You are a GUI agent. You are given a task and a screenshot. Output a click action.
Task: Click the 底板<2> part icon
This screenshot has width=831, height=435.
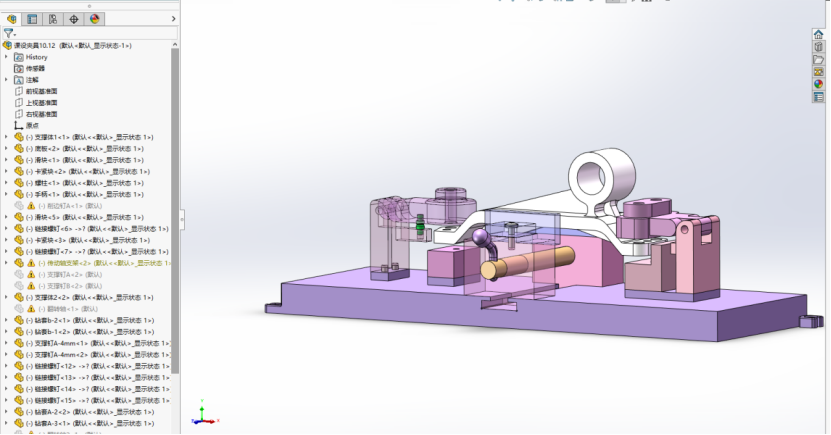click(19, 149)
